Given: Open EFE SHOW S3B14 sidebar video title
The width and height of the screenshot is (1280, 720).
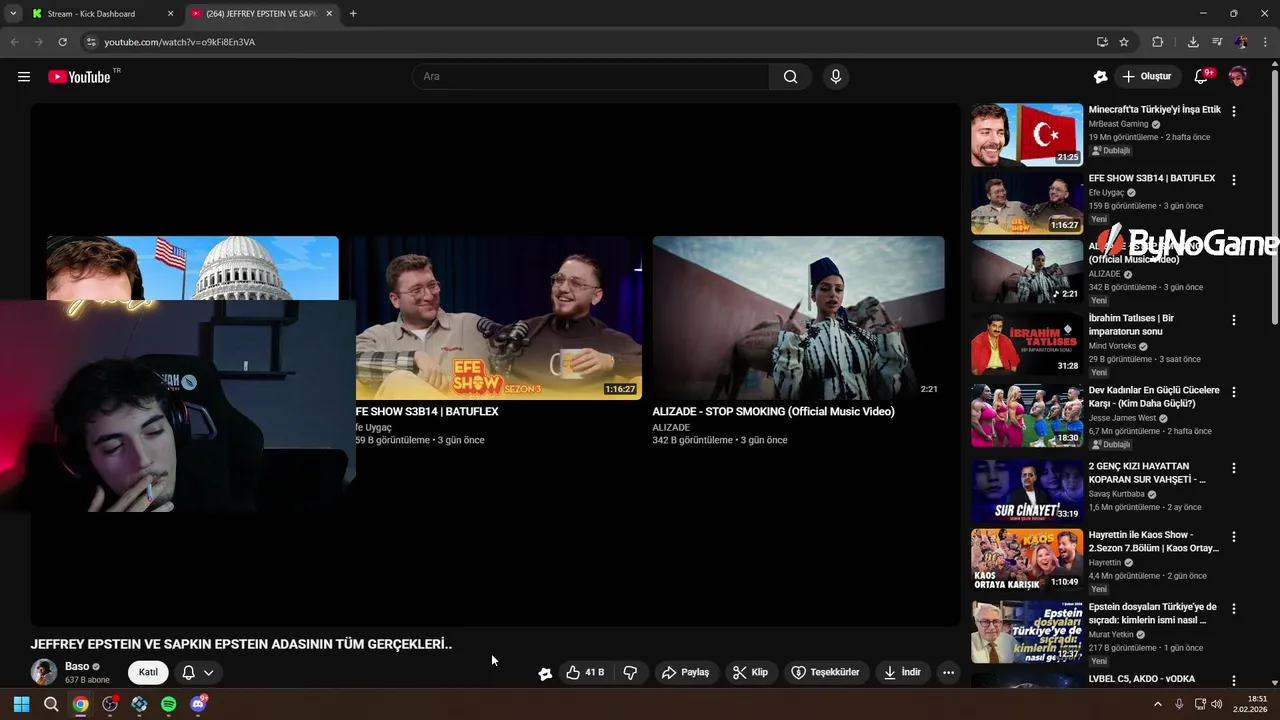Looking at the screenshot, I should (1152, 178).
